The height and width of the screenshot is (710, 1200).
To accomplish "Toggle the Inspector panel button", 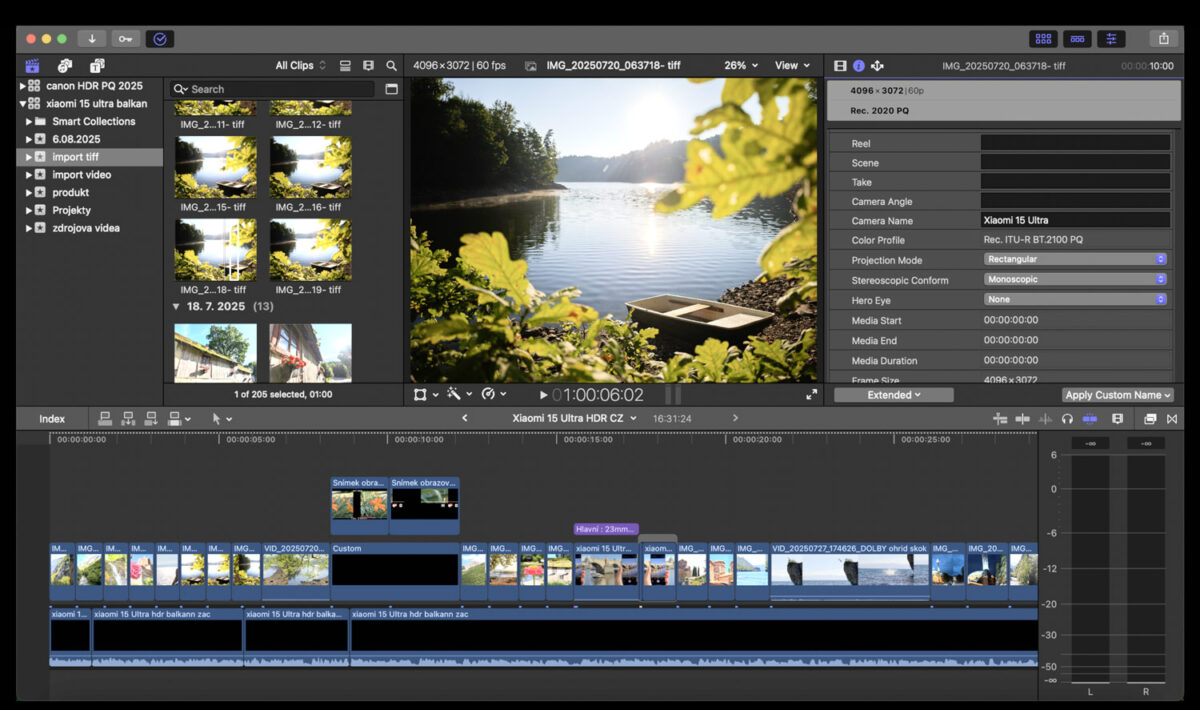I will pyautogui.click(x=1110, y=39).
